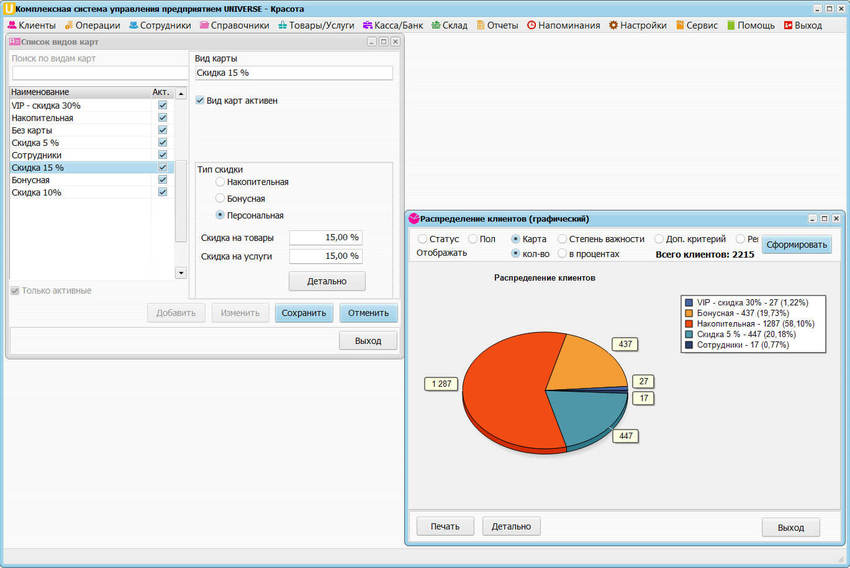Select 'VIP - скидка 30%' in list
Screen dimensions: 850x568
click(x=46, y=106)
